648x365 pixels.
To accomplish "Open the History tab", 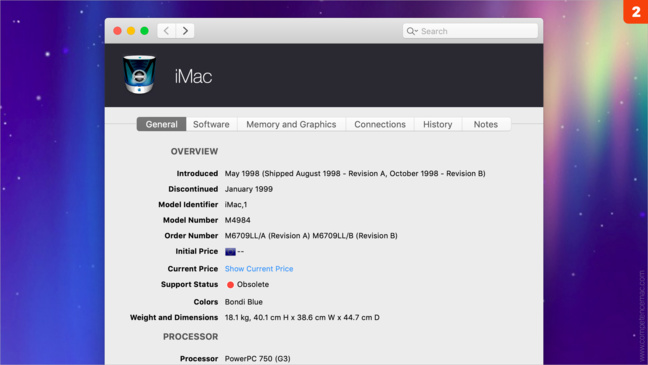I will point(438,124).
